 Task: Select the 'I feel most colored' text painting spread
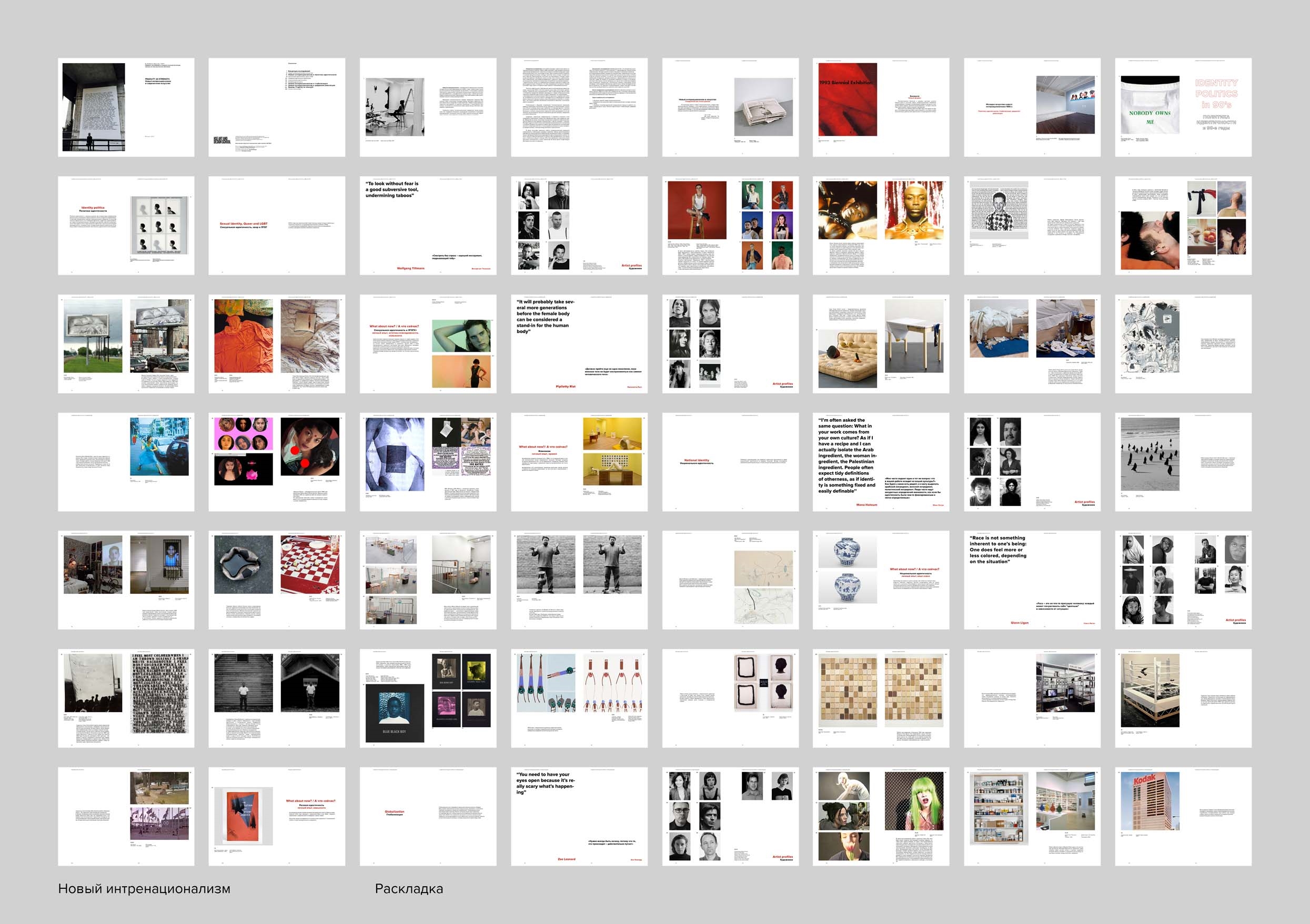click(126, 698)
